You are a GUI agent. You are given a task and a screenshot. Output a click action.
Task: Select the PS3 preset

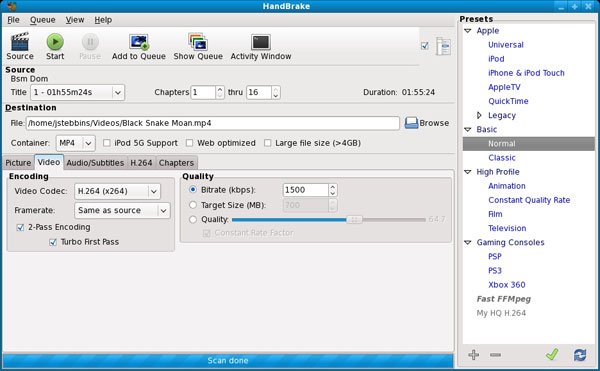(494, 271)
